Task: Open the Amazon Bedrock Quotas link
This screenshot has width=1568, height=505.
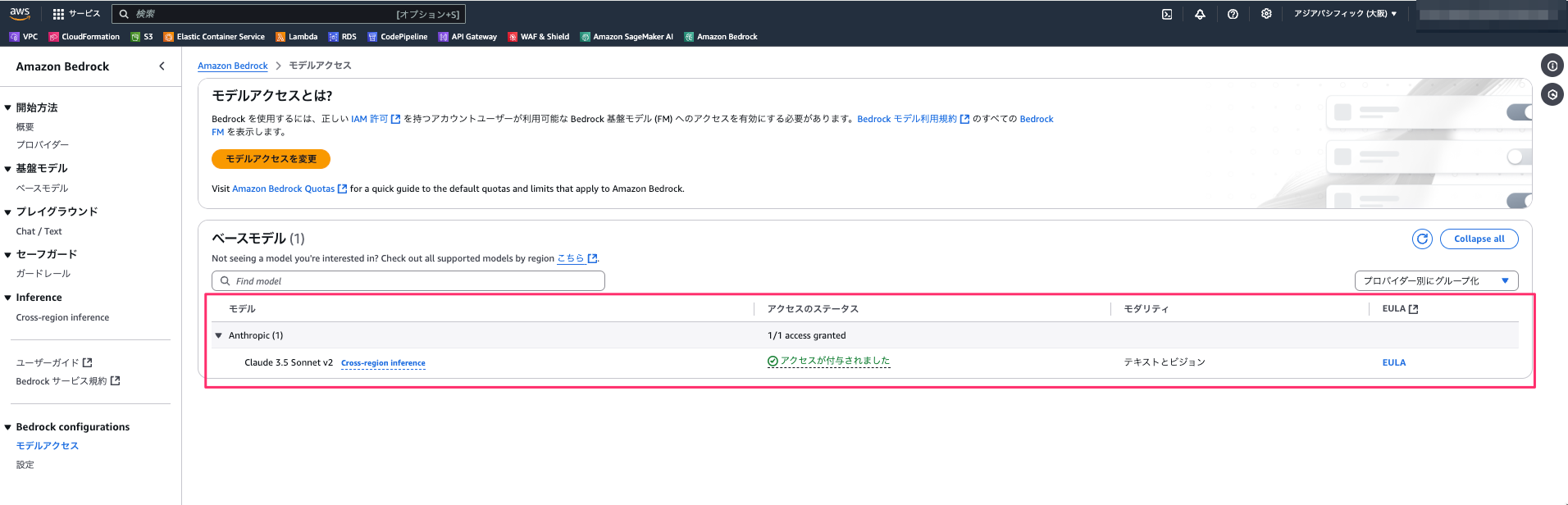Action: (289, 189)
